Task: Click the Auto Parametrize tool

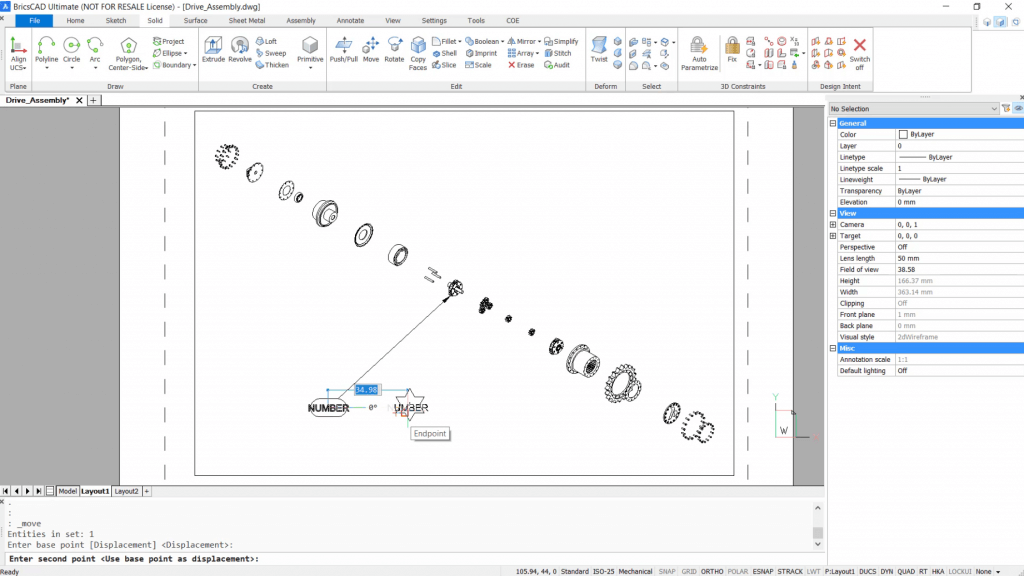Action: tap(699, 54)
